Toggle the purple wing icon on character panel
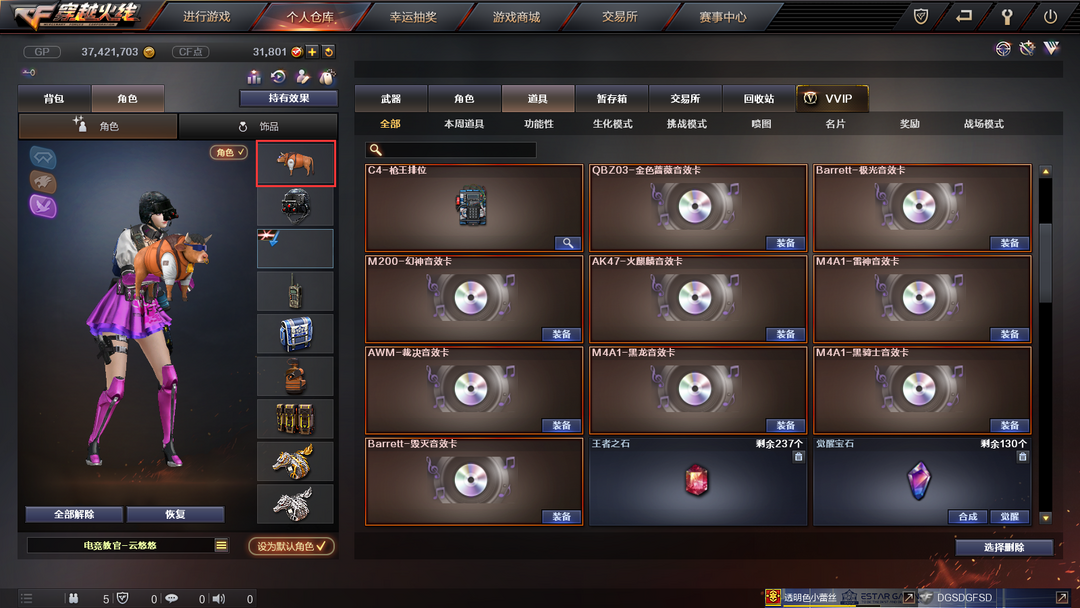 [43, 206]
